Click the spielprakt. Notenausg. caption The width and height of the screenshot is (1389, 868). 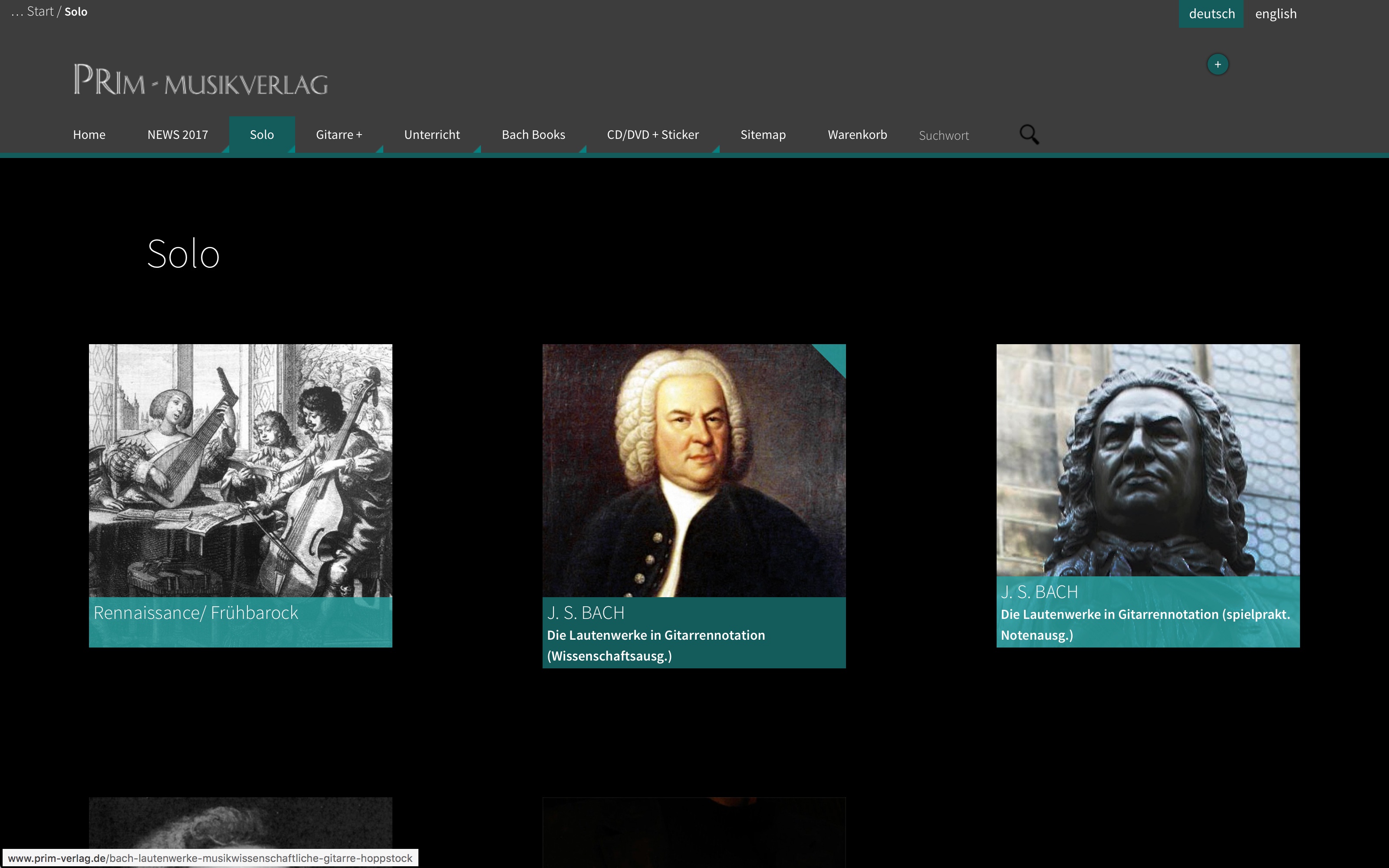tap(1148, 612)
